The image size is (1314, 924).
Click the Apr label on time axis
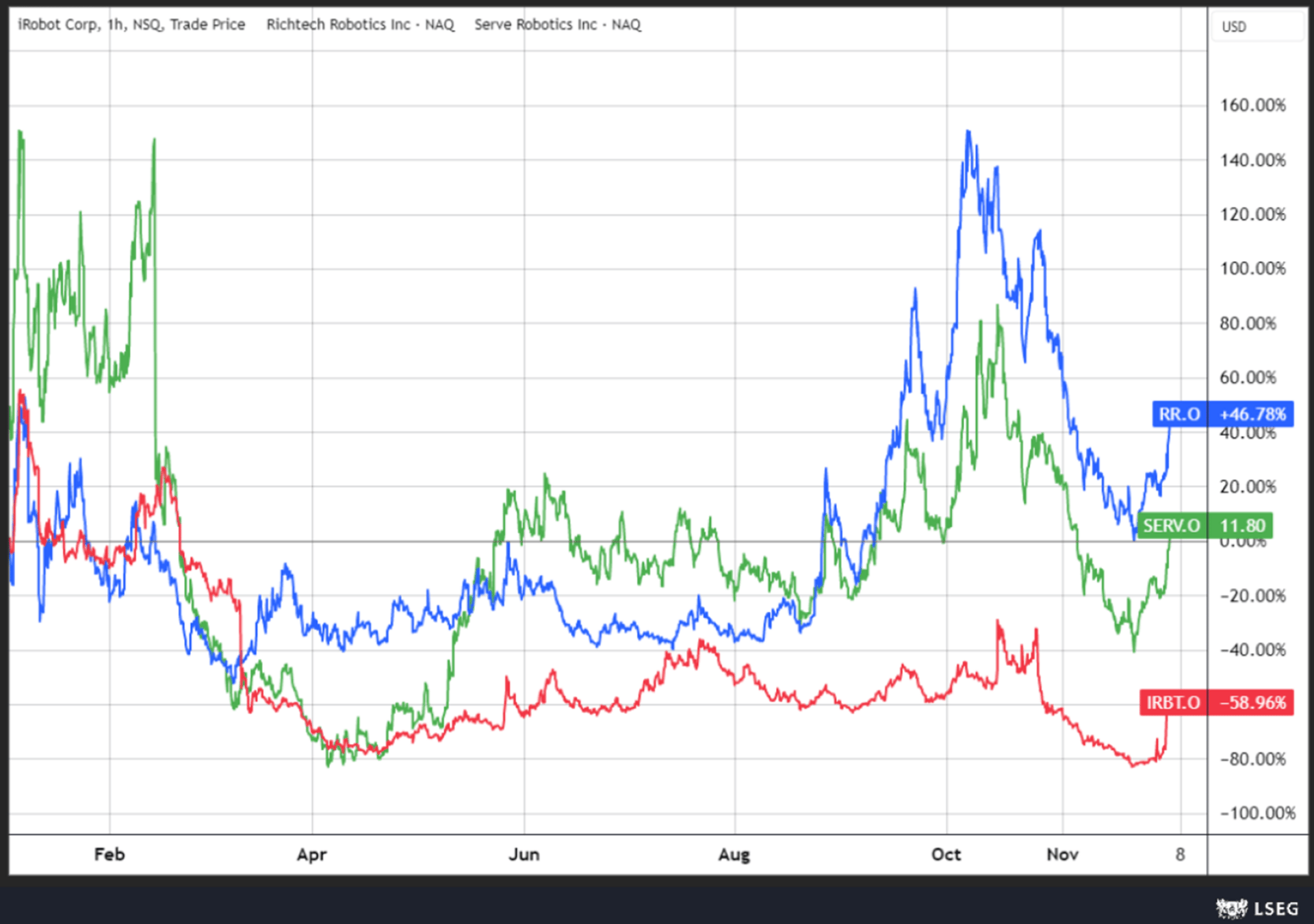[x=312, y=854]
